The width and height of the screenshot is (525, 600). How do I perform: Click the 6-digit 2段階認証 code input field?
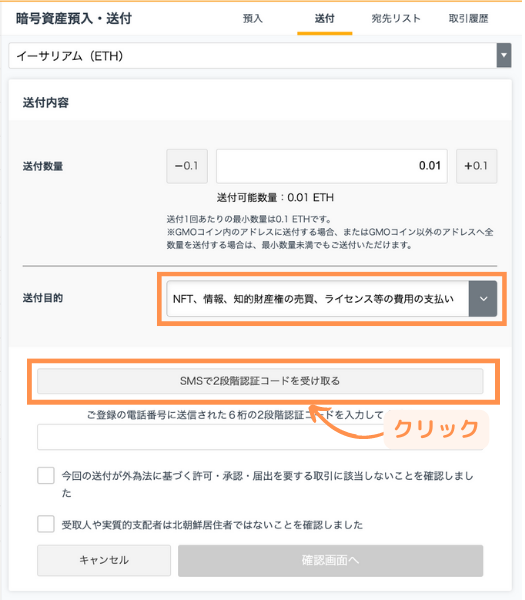click(261, 439)
